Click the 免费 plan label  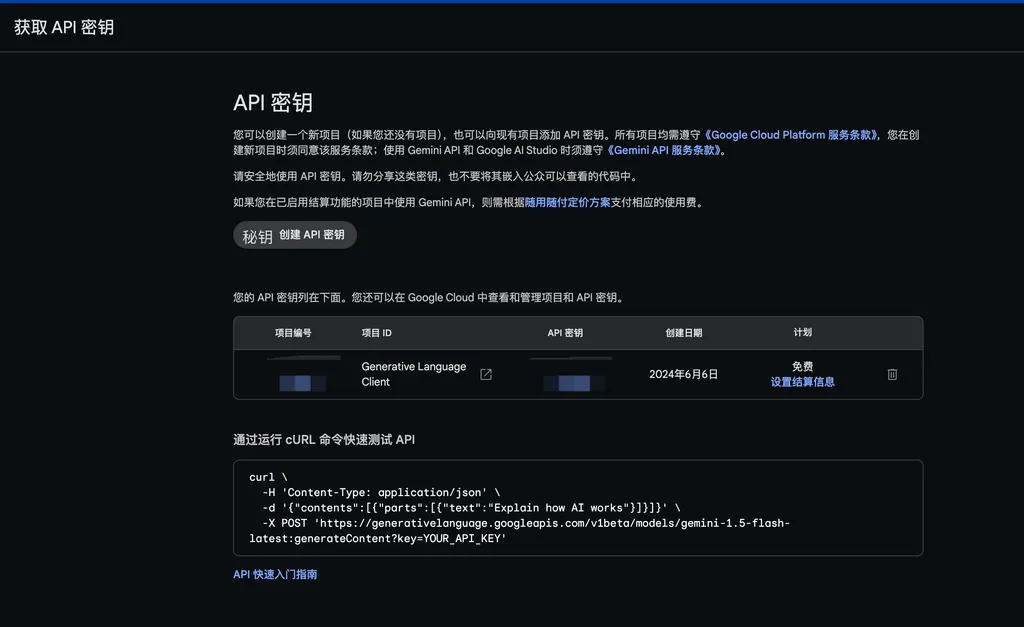[803, 366]
